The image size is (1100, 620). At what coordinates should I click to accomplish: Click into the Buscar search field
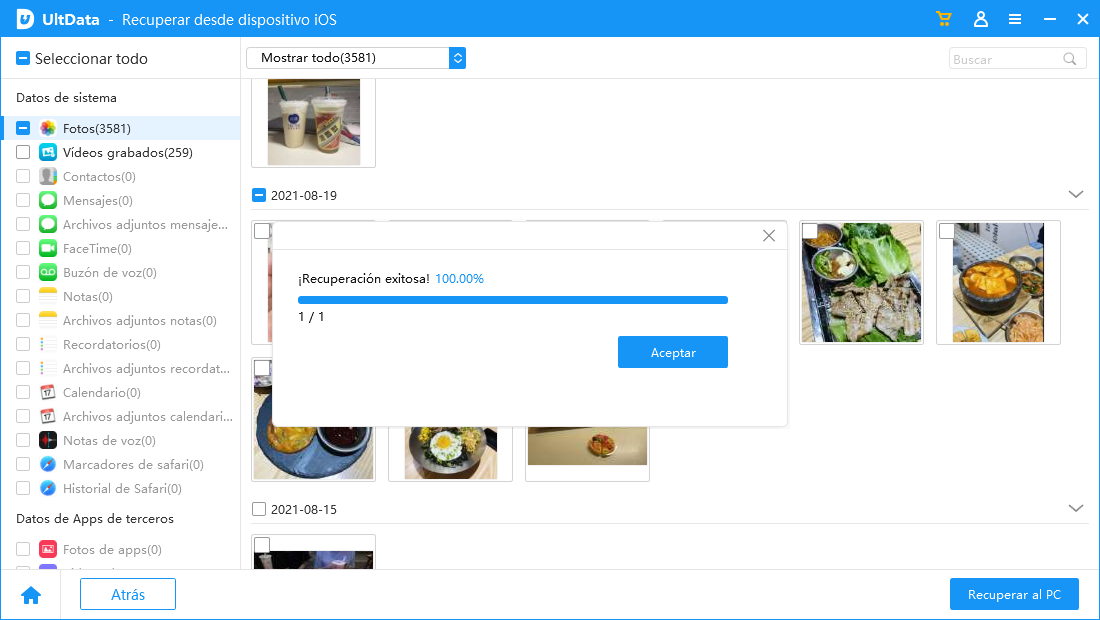click(1003, 59)
